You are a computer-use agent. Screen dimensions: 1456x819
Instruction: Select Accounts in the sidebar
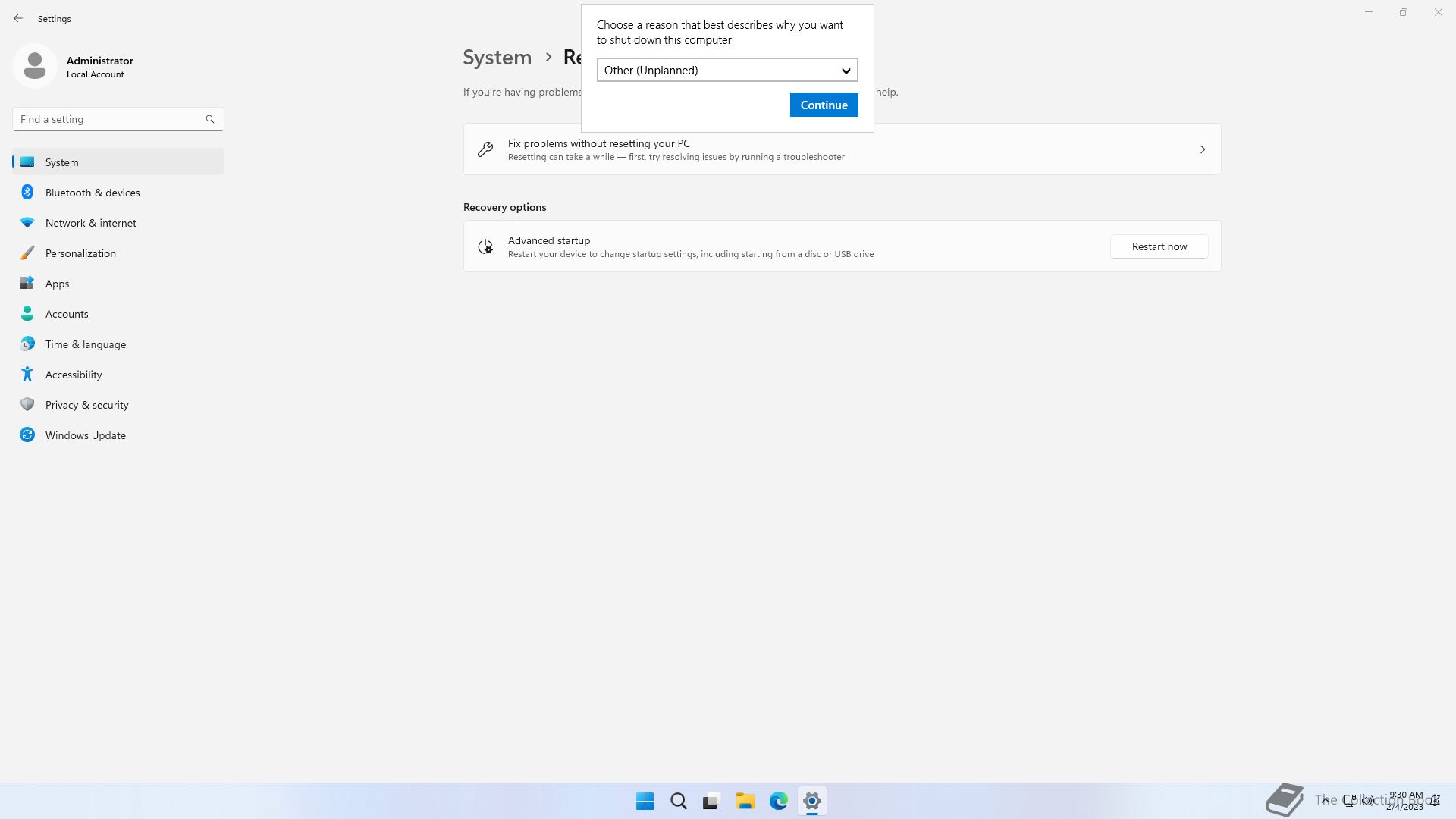click(67, 314)
